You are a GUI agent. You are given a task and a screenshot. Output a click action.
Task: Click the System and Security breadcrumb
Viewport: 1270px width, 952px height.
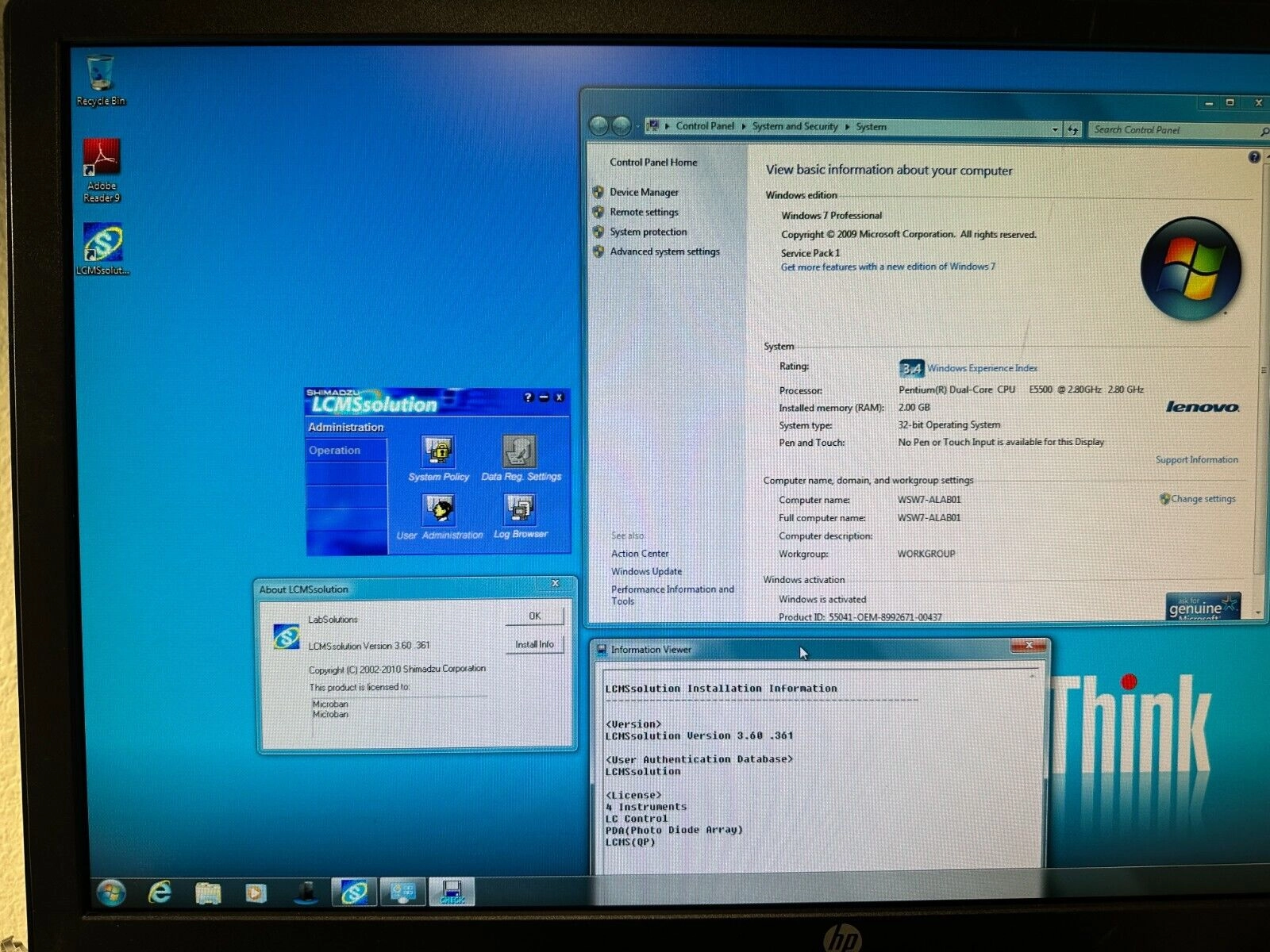(795, 126)
